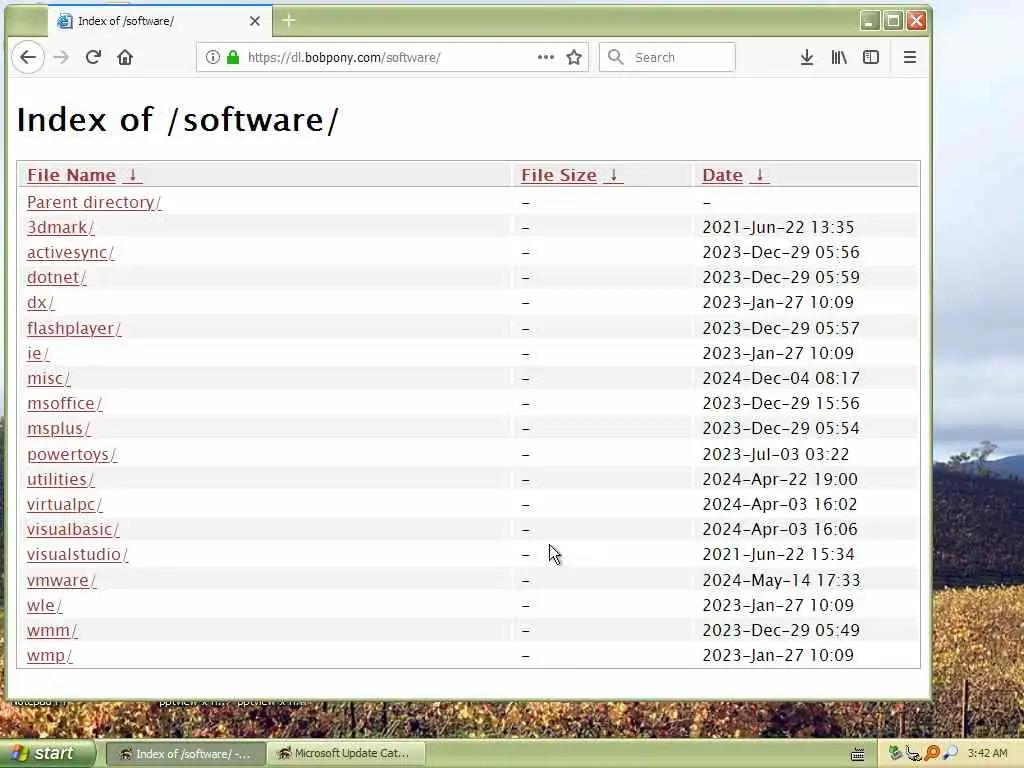Screen dimensions: 1024x768
Task: Open the 3dmark folder
Action: [61, 227]
